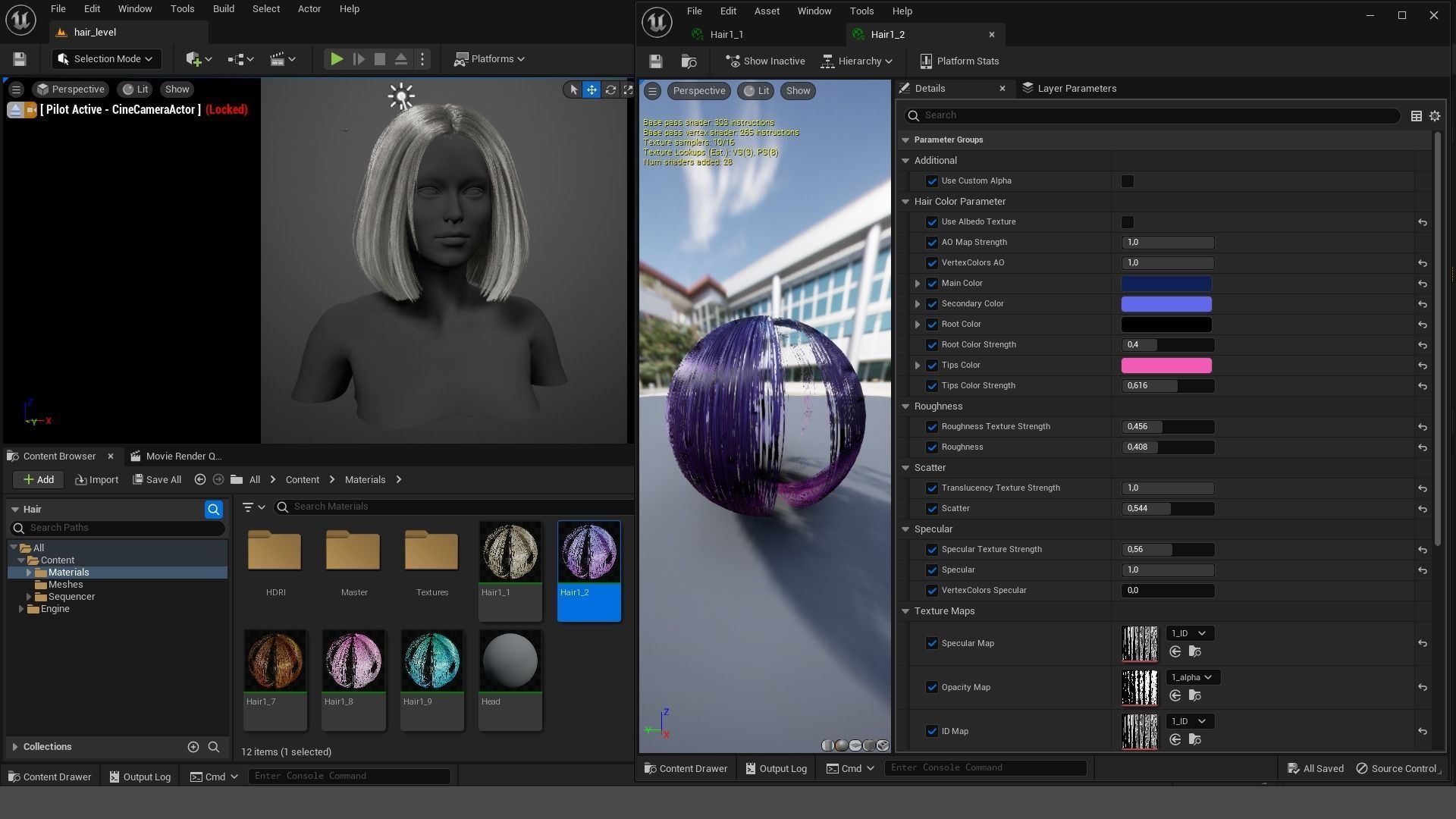Viewport: 1456px width, 819px height.
Task: Reset Tips Color Strength to default arrow
Action: (1423, 386)
